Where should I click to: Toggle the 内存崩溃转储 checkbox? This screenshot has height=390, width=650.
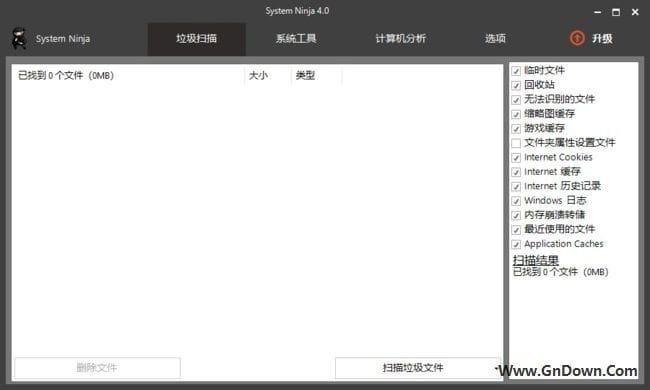point(516,216)
